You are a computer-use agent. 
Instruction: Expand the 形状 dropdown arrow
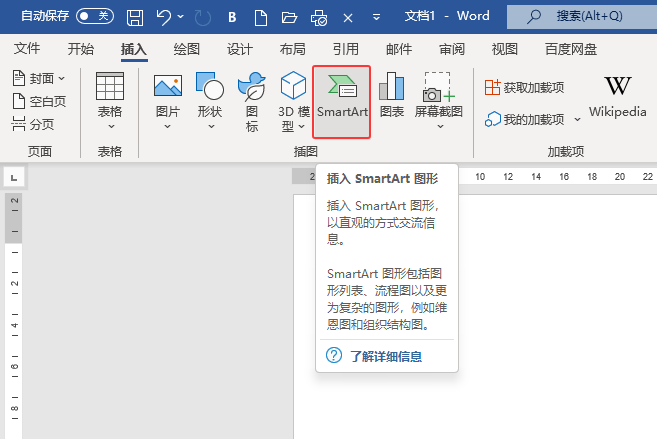click(212, 127)
